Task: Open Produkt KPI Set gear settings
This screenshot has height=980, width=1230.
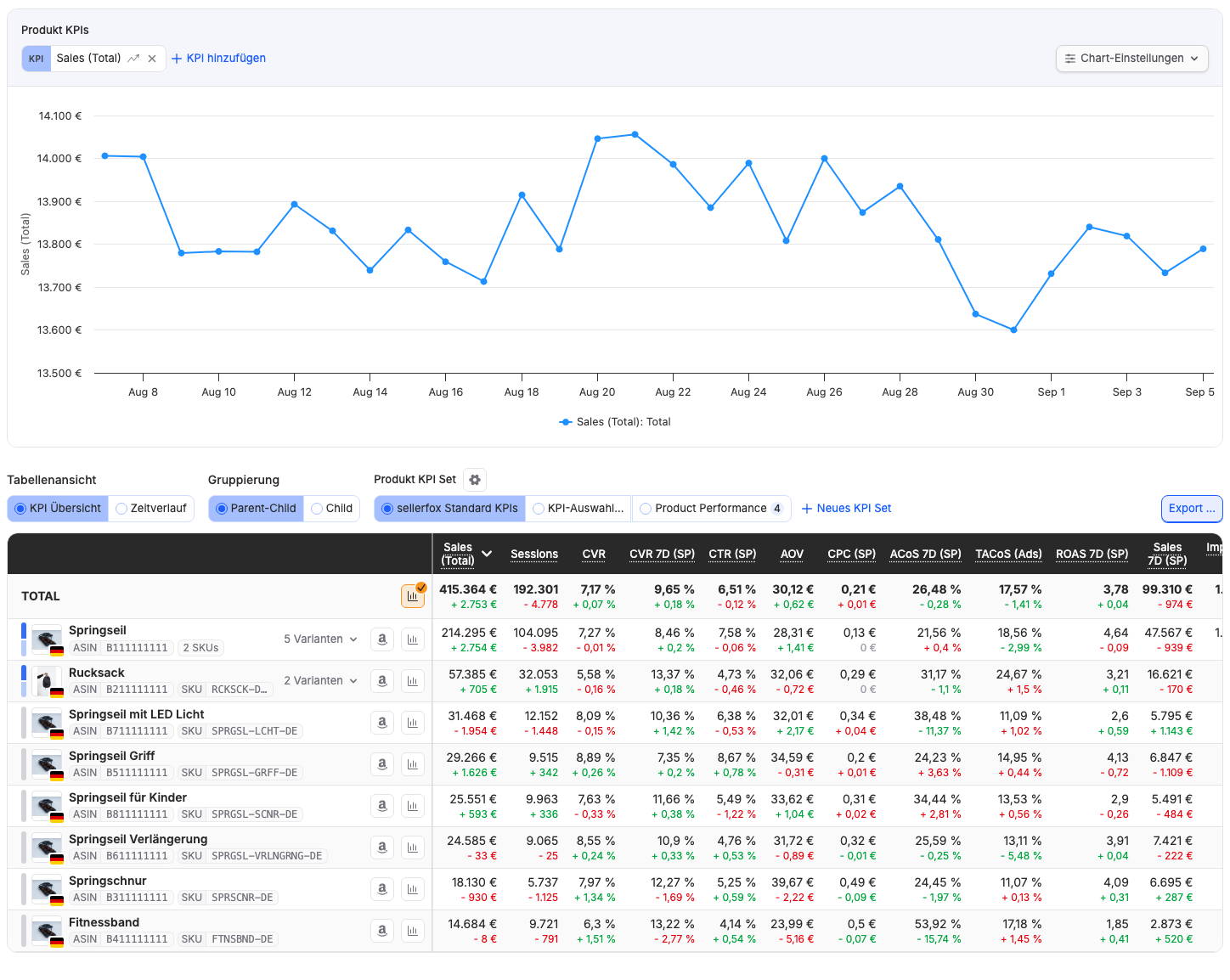Action: point(475,480)
